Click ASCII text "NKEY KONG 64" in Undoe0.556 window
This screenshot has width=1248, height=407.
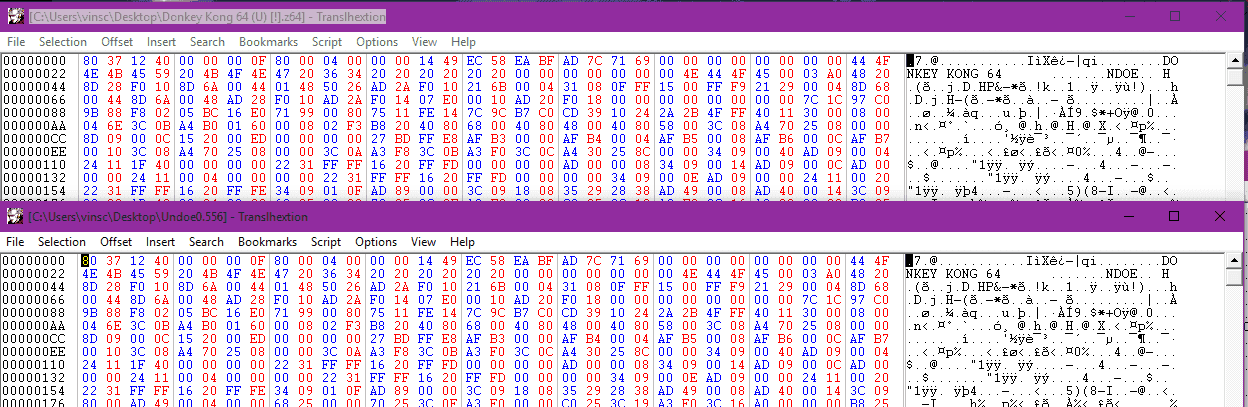(x=954, y=274)
